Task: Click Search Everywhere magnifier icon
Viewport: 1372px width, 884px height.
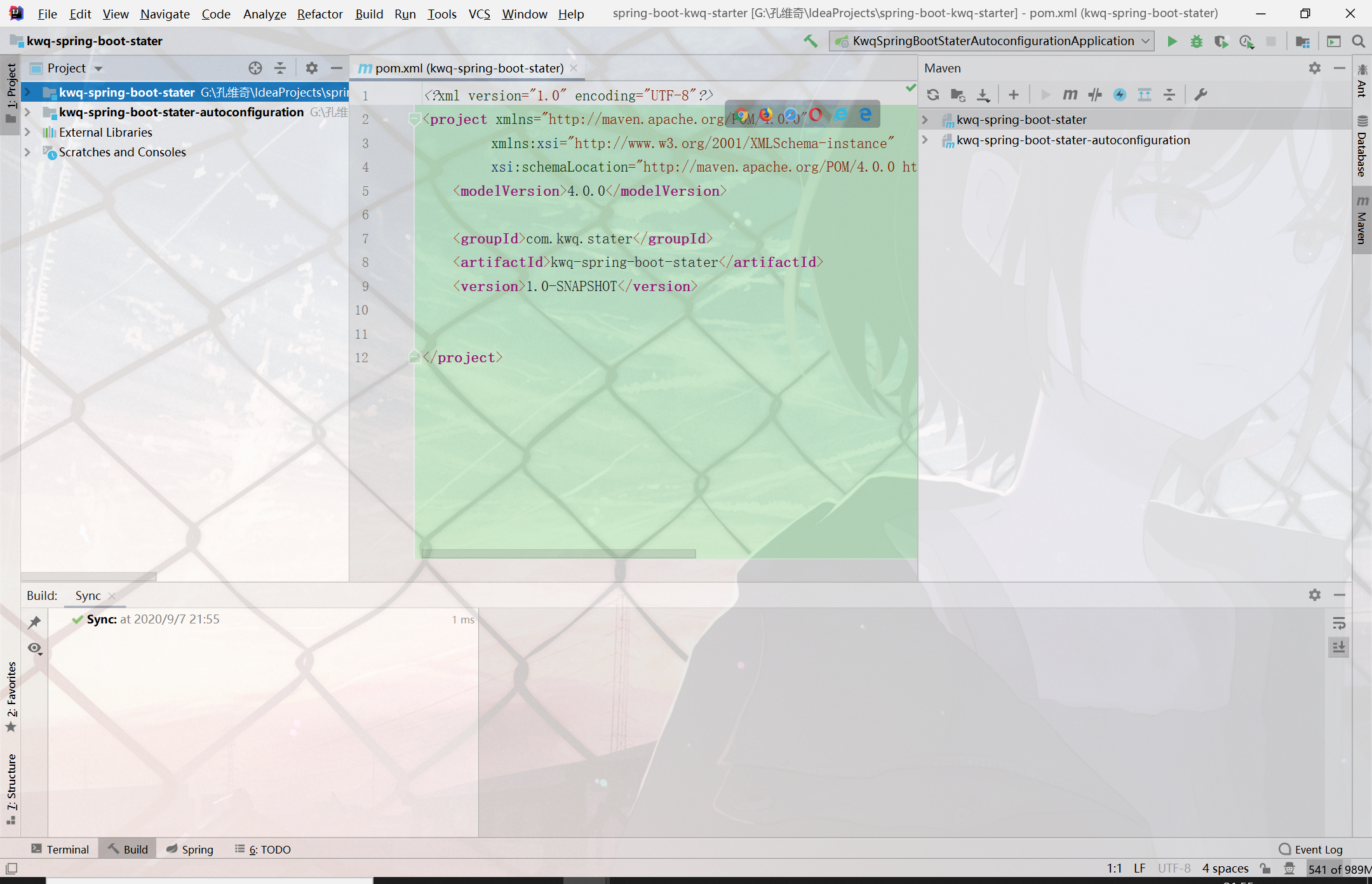Action: (1358, 41)
